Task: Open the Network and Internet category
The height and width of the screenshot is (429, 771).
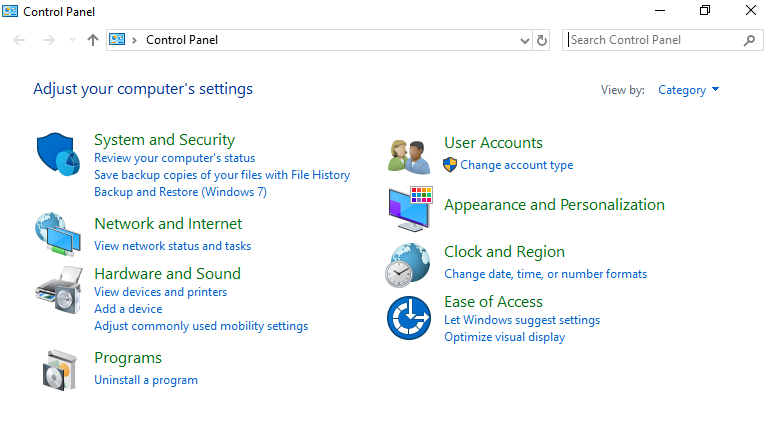Action: [x=168, y=224]
